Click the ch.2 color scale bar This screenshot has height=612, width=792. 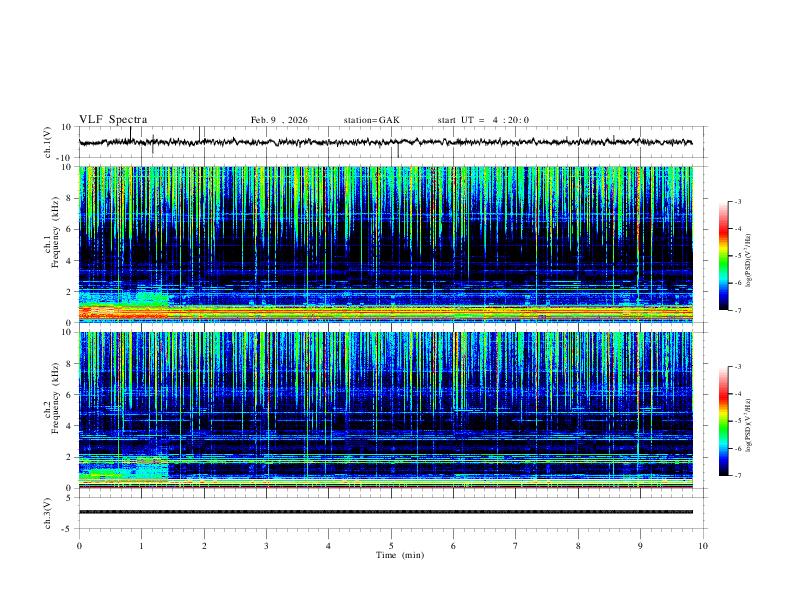click(x=723, y=421)
